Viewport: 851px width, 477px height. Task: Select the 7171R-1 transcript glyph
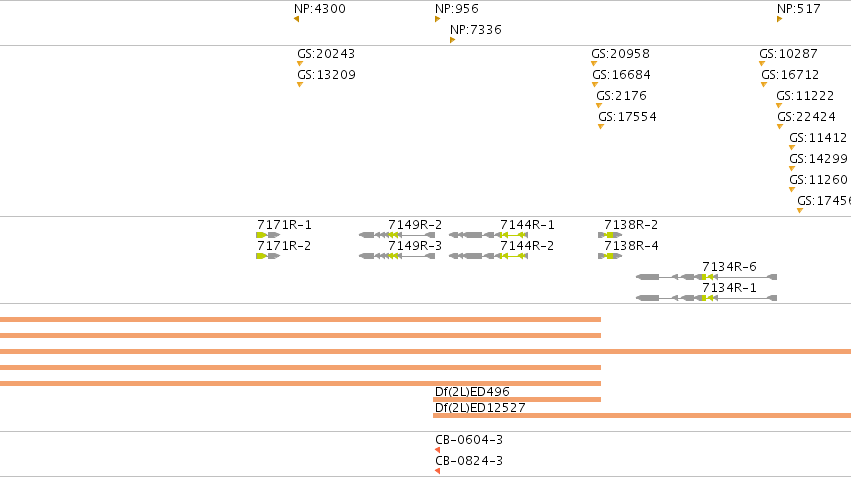(268, 235)
